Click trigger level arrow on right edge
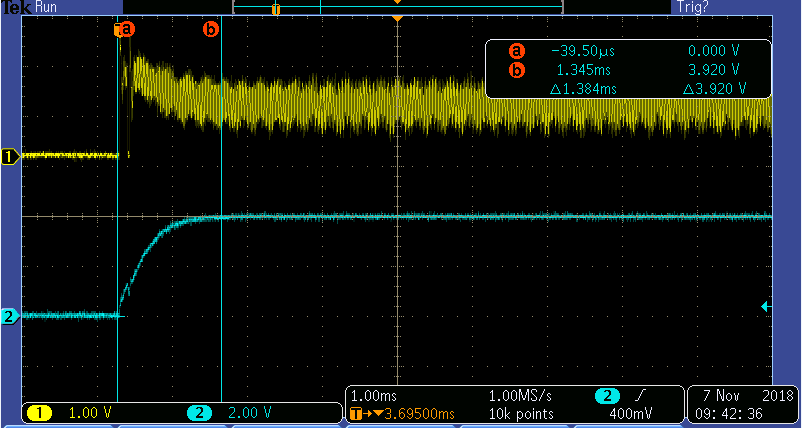This screenshot has height=428, width=802. 766,306
